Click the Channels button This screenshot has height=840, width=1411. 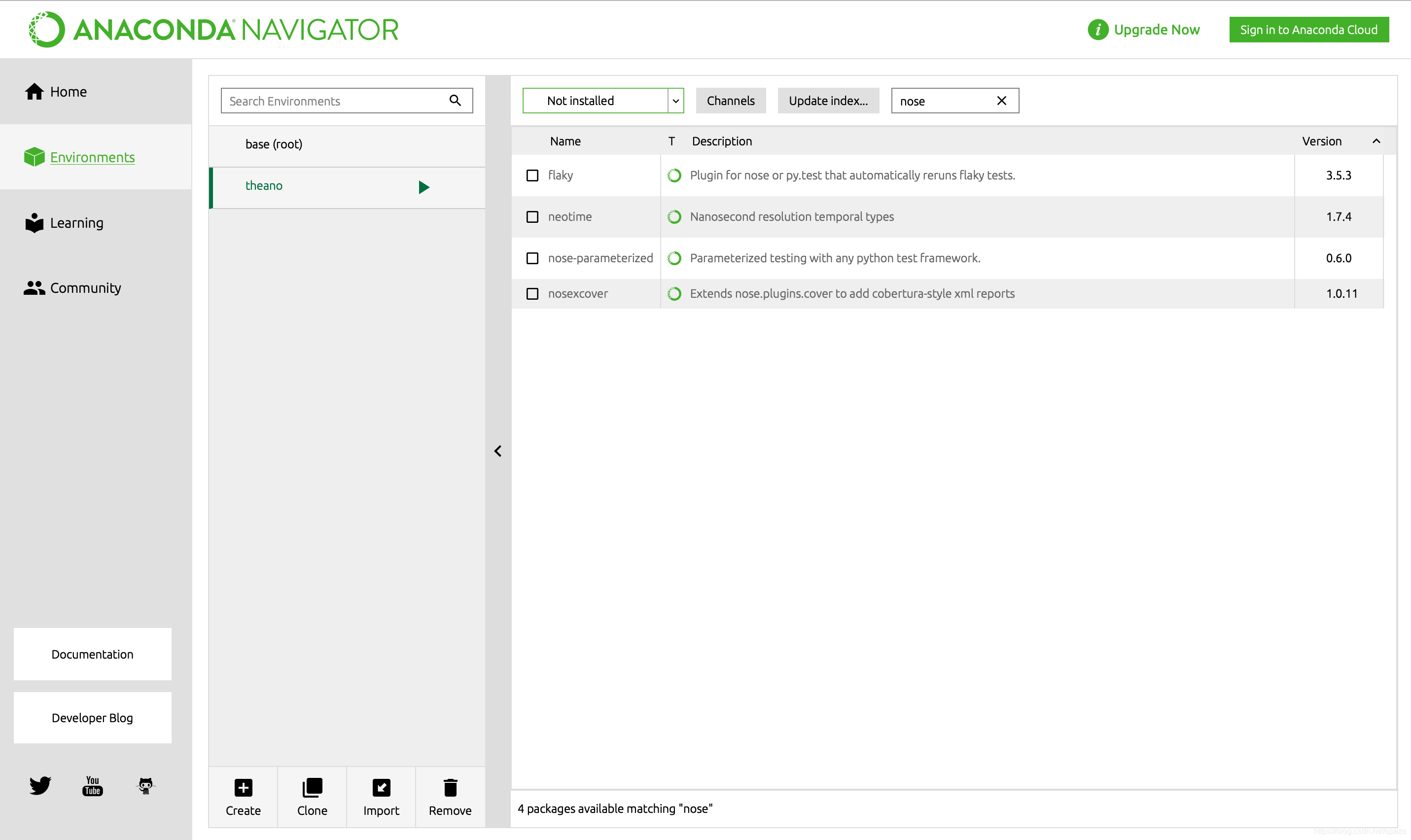pos(731,101)
